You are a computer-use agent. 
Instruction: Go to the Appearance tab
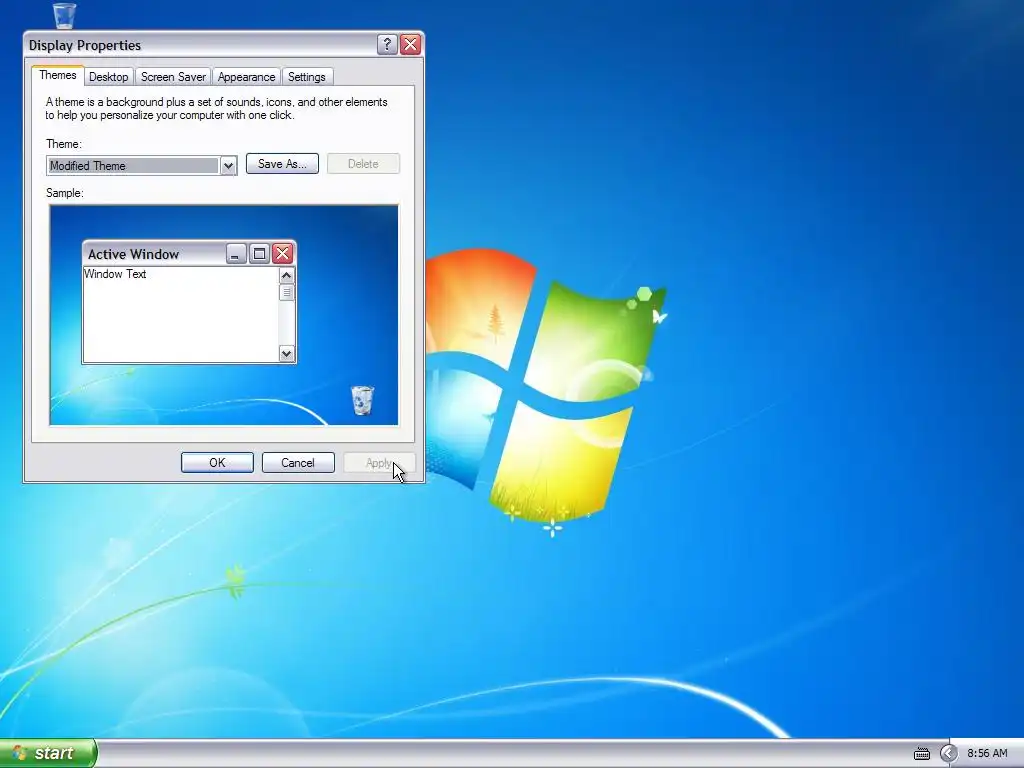click(246, 77)
